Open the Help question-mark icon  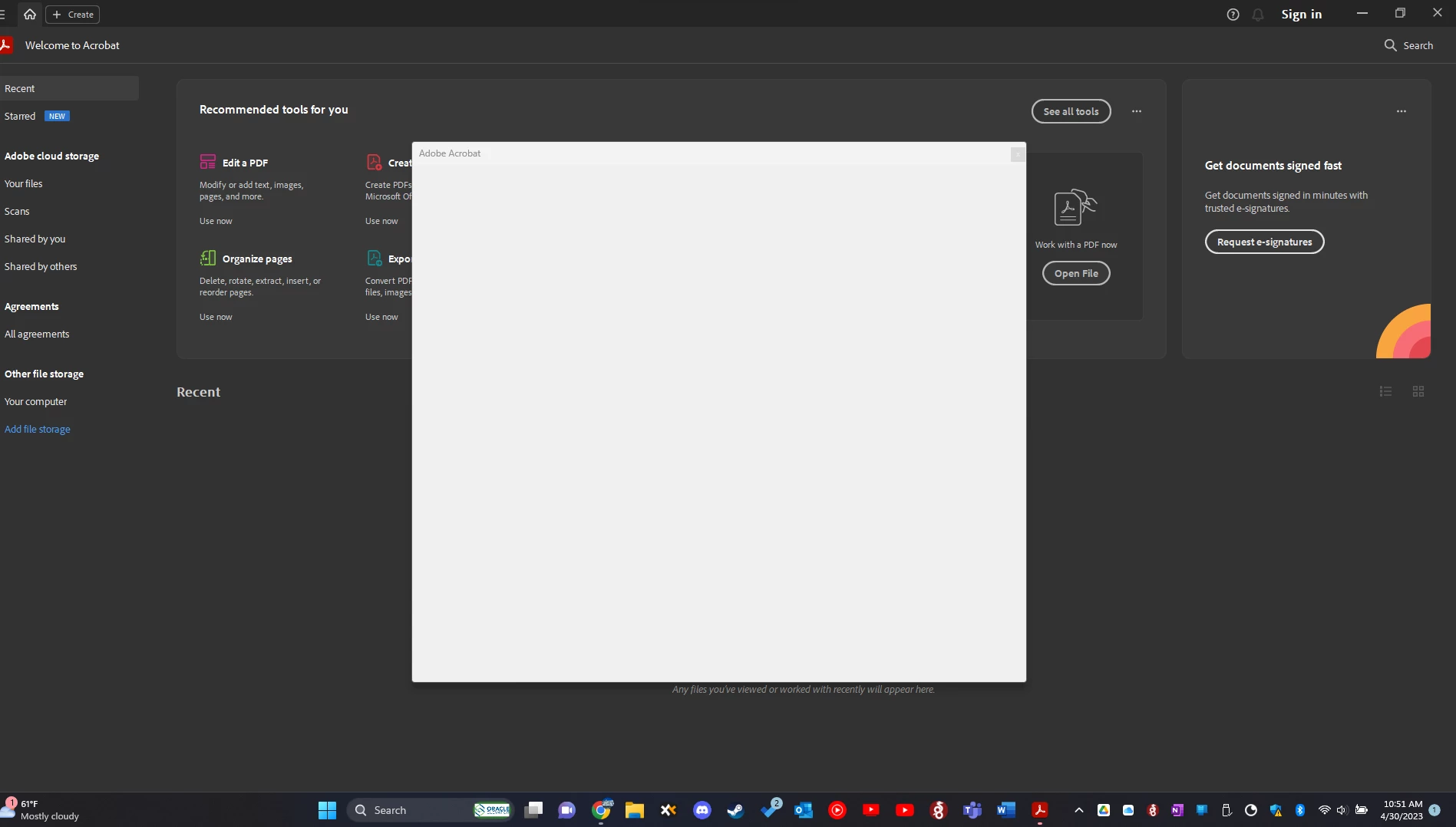(1233, 14)
